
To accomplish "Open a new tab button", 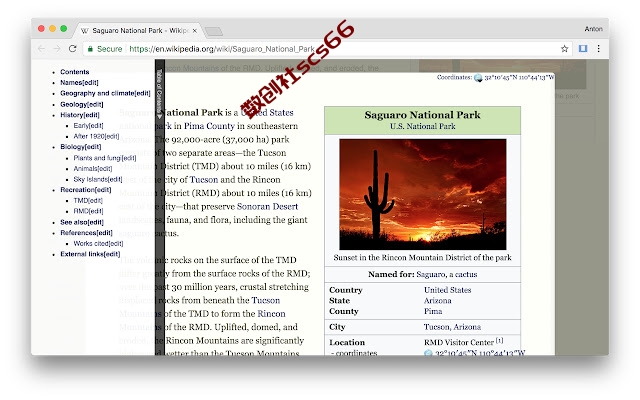I will [213, 31].
